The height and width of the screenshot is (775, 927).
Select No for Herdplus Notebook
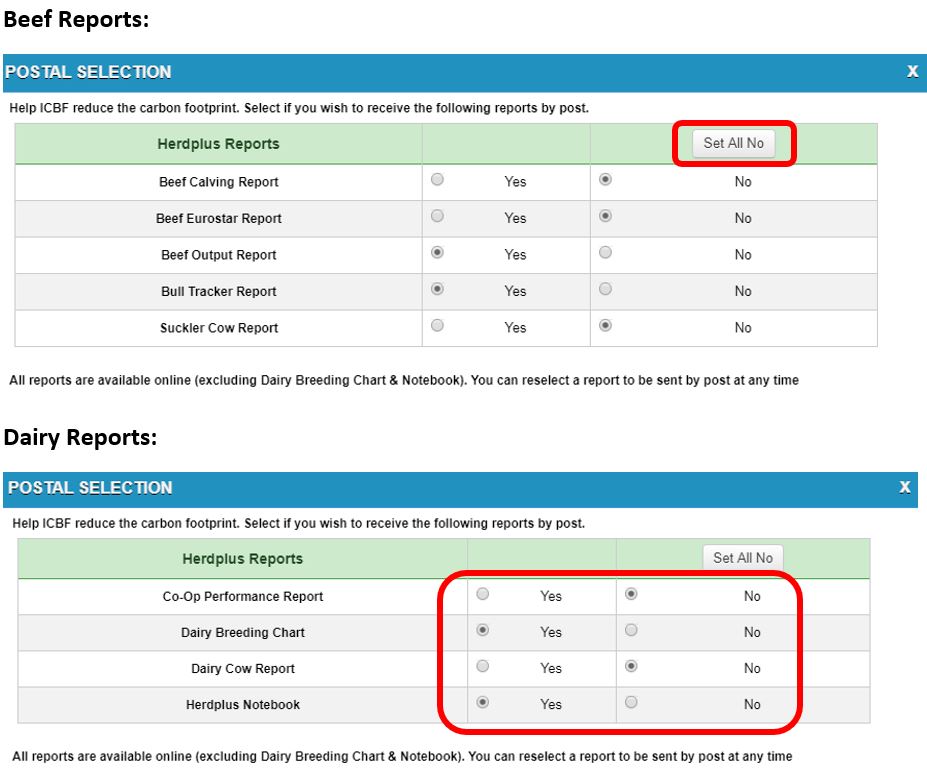[x=631, y=702]
